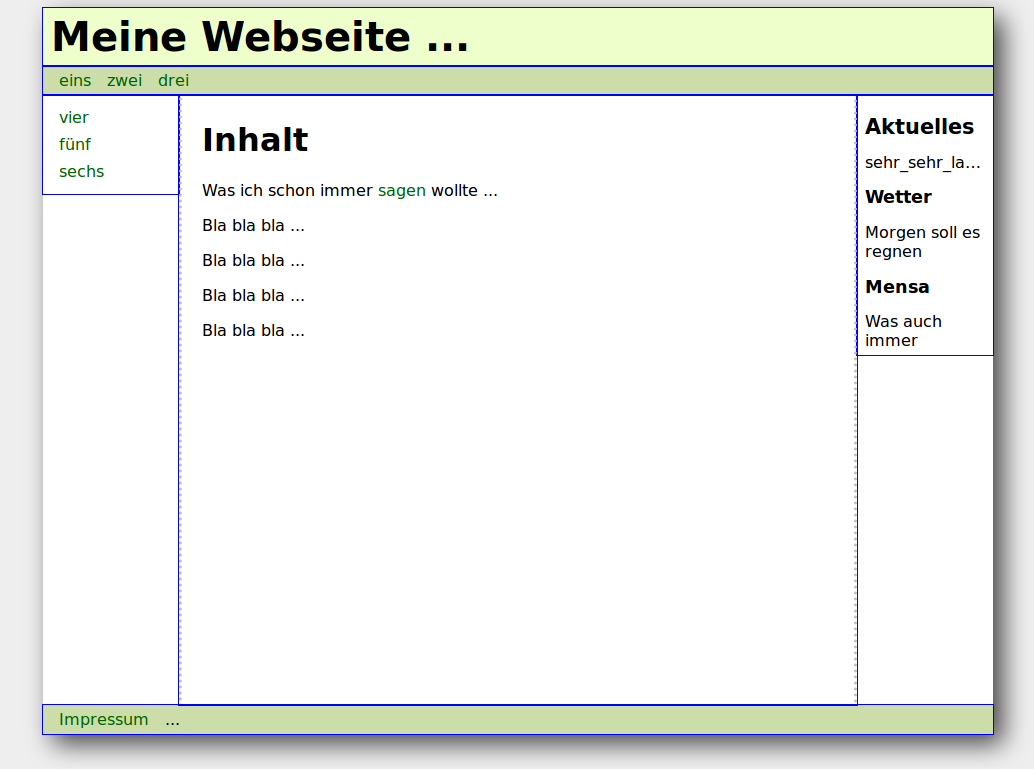Click the 'Mensa' heading
1034x769 pixels.
point(897,287)
